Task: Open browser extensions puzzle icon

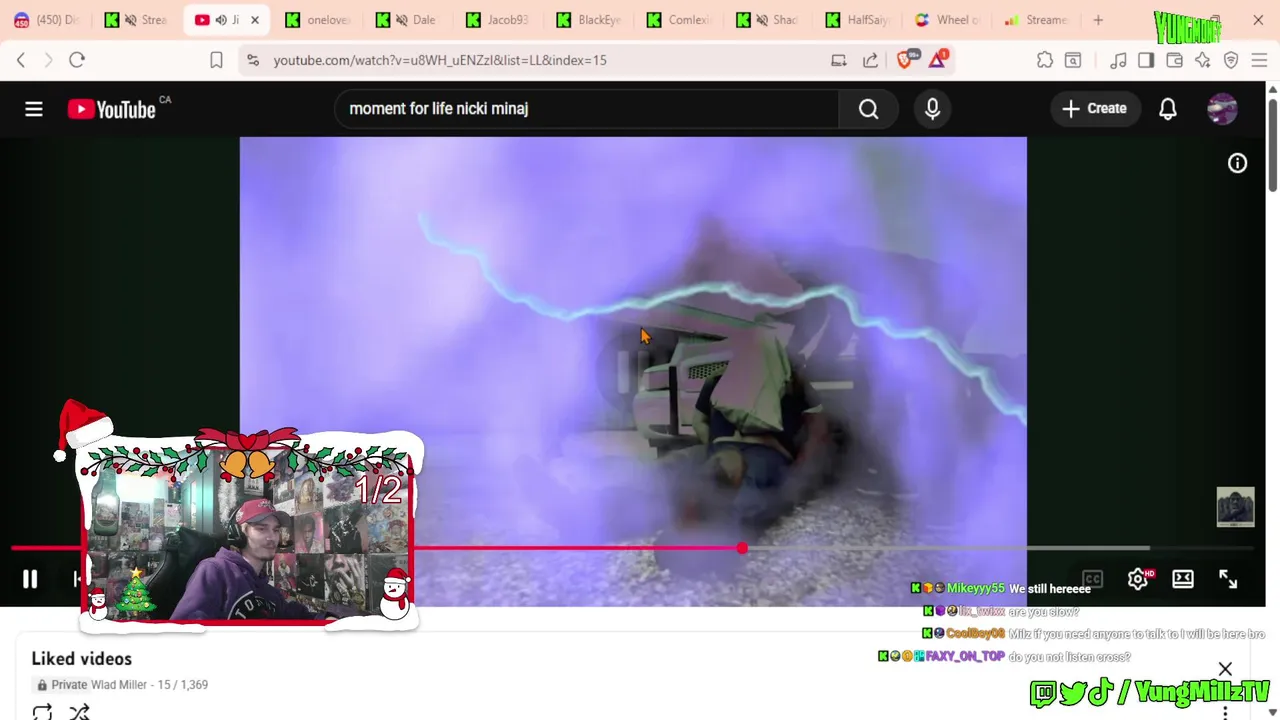Action: coord(1045,60)
